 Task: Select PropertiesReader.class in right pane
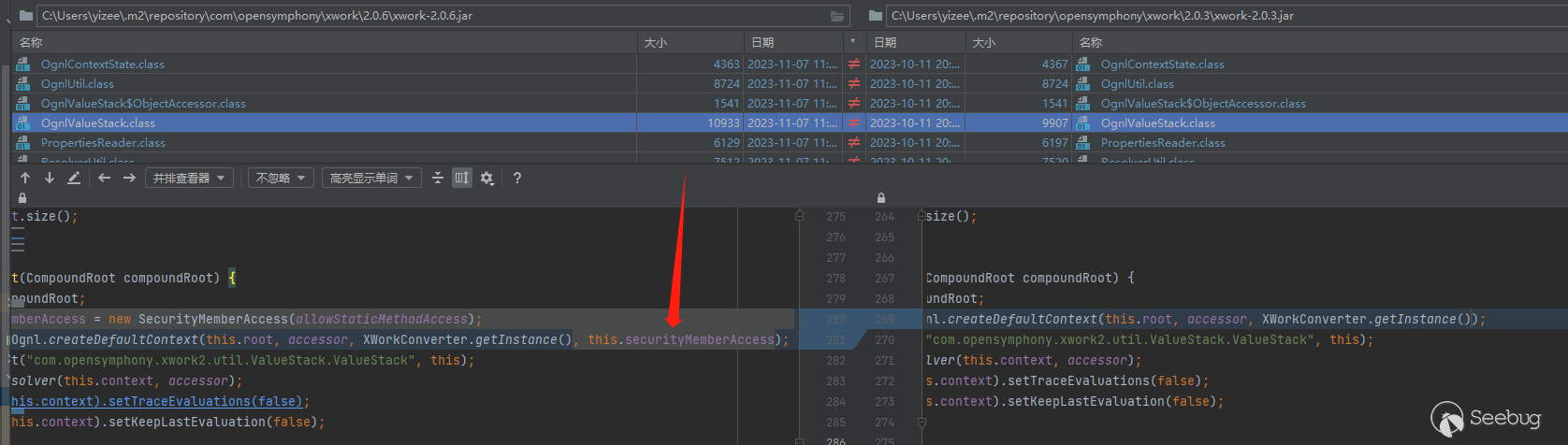click(x=1163, y=143)
